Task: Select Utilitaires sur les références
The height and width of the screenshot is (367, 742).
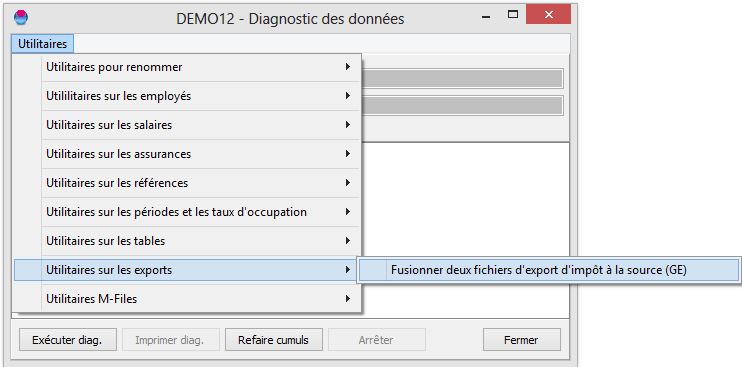Action: point(188,183)
